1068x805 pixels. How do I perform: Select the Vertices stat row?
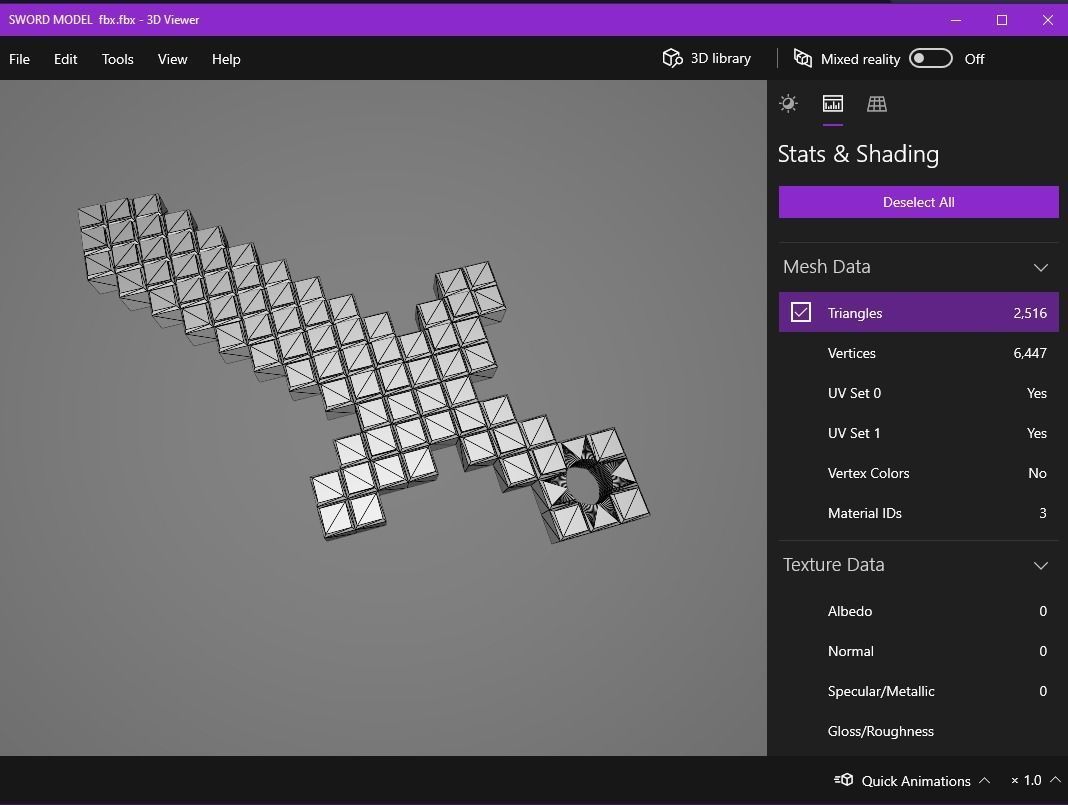click(918, 353)
